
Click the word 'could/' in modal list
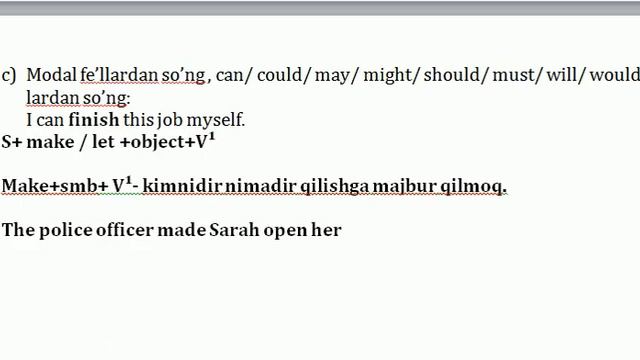[284, 75]
